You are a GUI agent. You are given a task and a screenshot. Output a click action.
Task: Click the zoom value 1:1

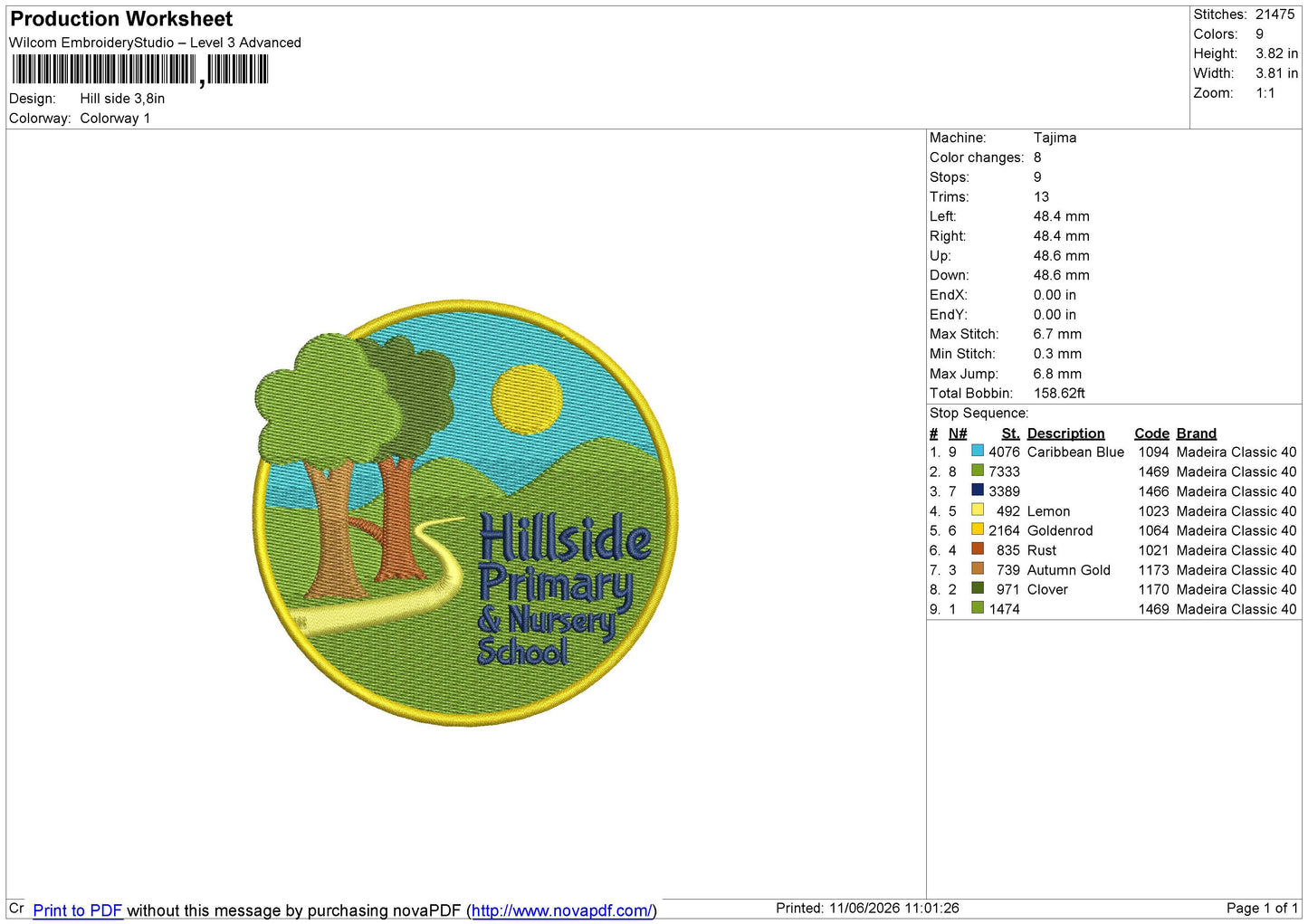click(x=1265, y=93)
